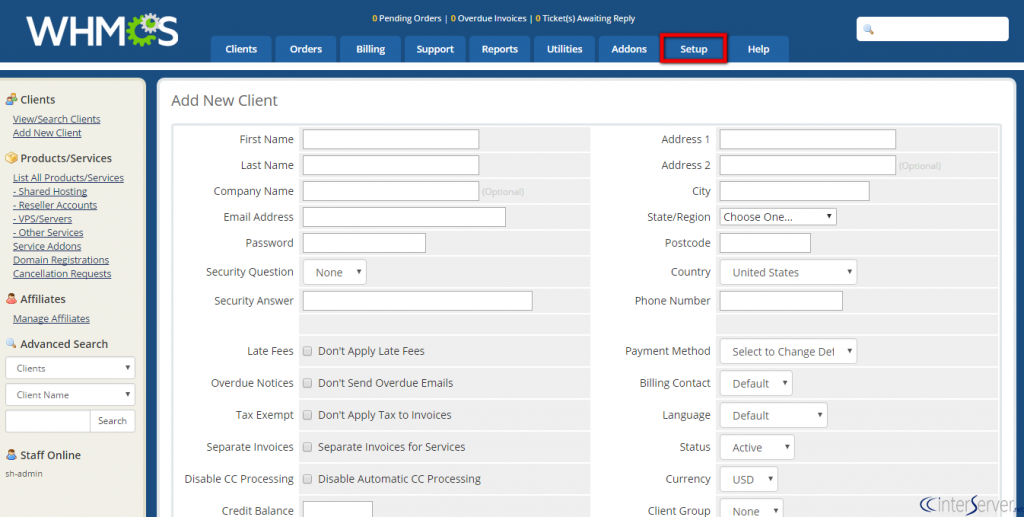Click the WHMCS logo

pyautogui.click(x=102, y=31)
